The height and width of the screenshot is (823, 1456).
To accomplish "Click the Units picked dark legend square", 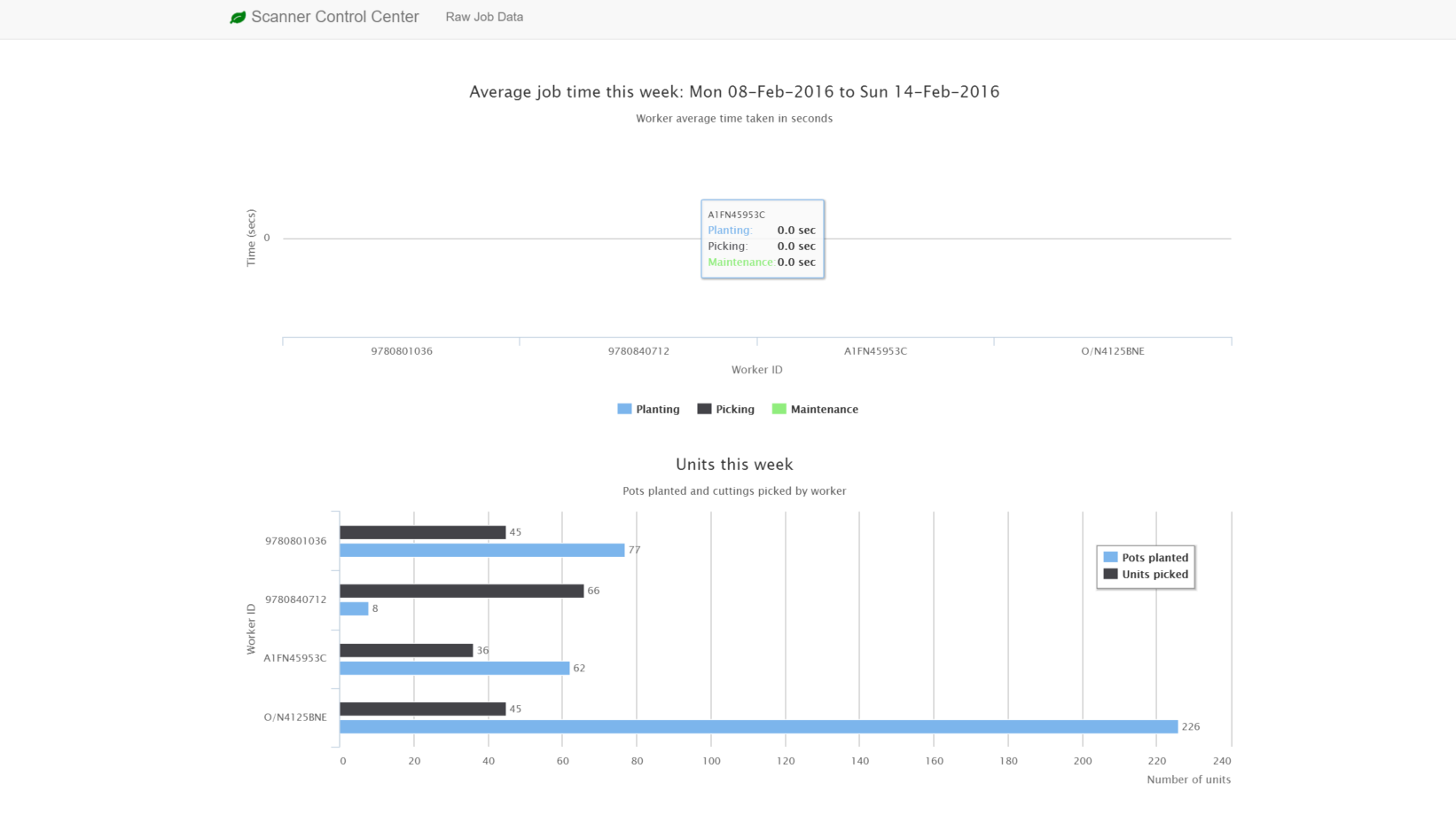I will click(1110, 574).
